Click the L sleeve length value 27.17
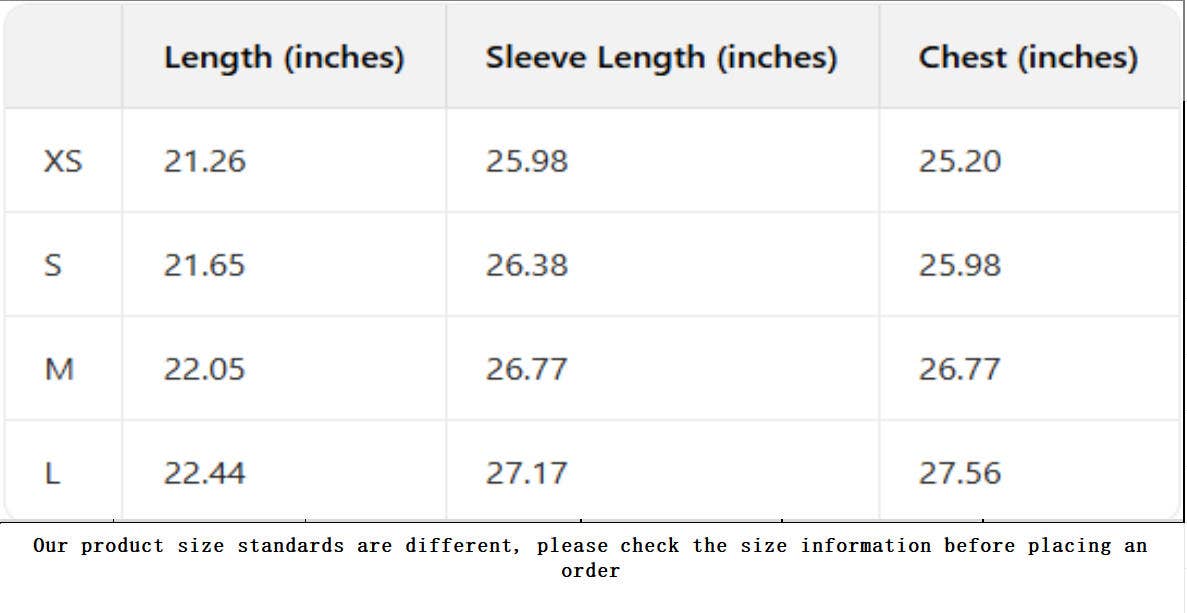Viewport: 1187px width, 613px height. pos(527,473)
